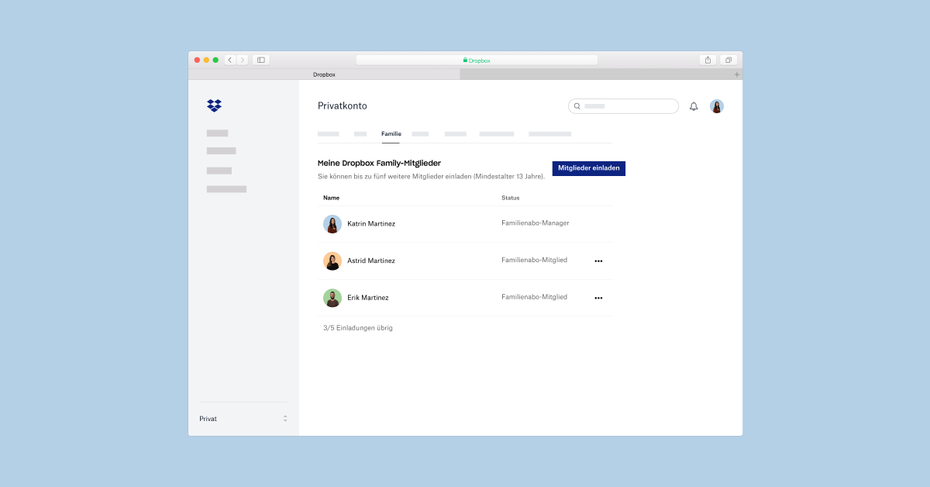Click the browser share icon

coord(708,60)
